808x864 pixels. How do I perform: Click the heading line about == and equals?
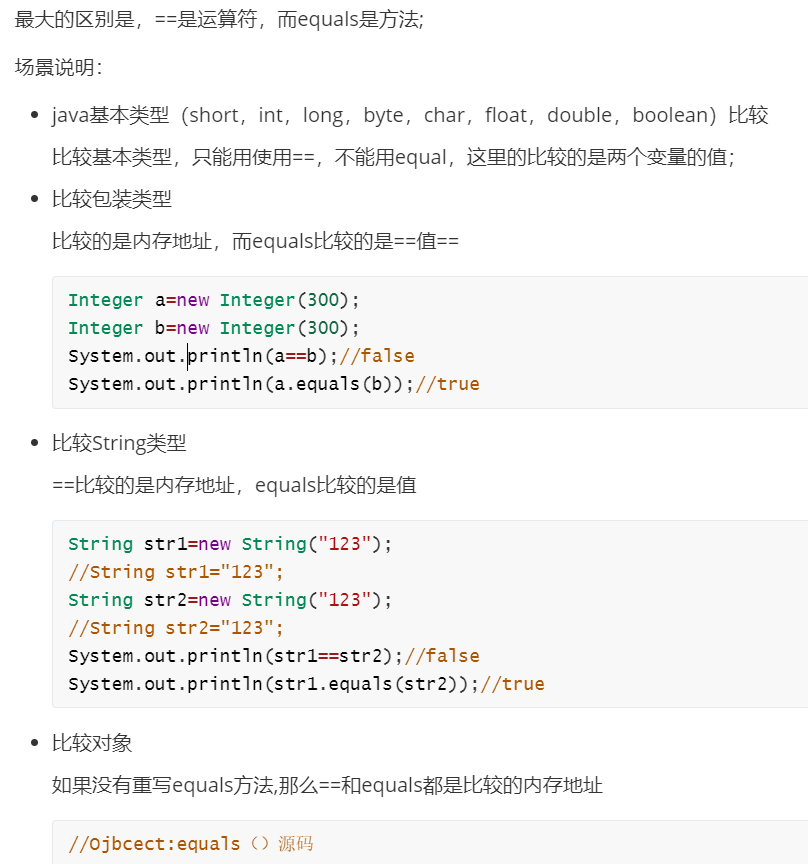click(219, 20)
